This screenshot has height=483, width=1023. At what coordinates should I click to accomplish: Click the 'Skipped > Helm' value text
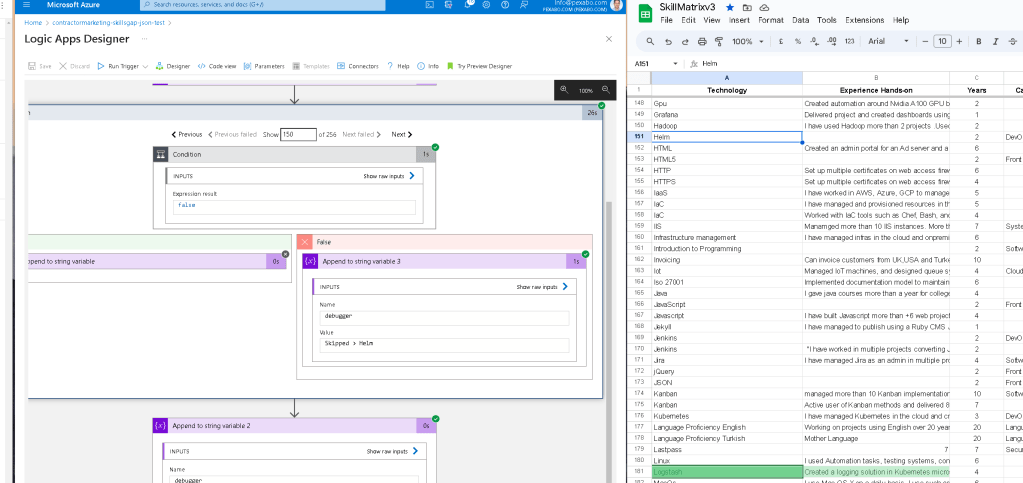point(350,343)
